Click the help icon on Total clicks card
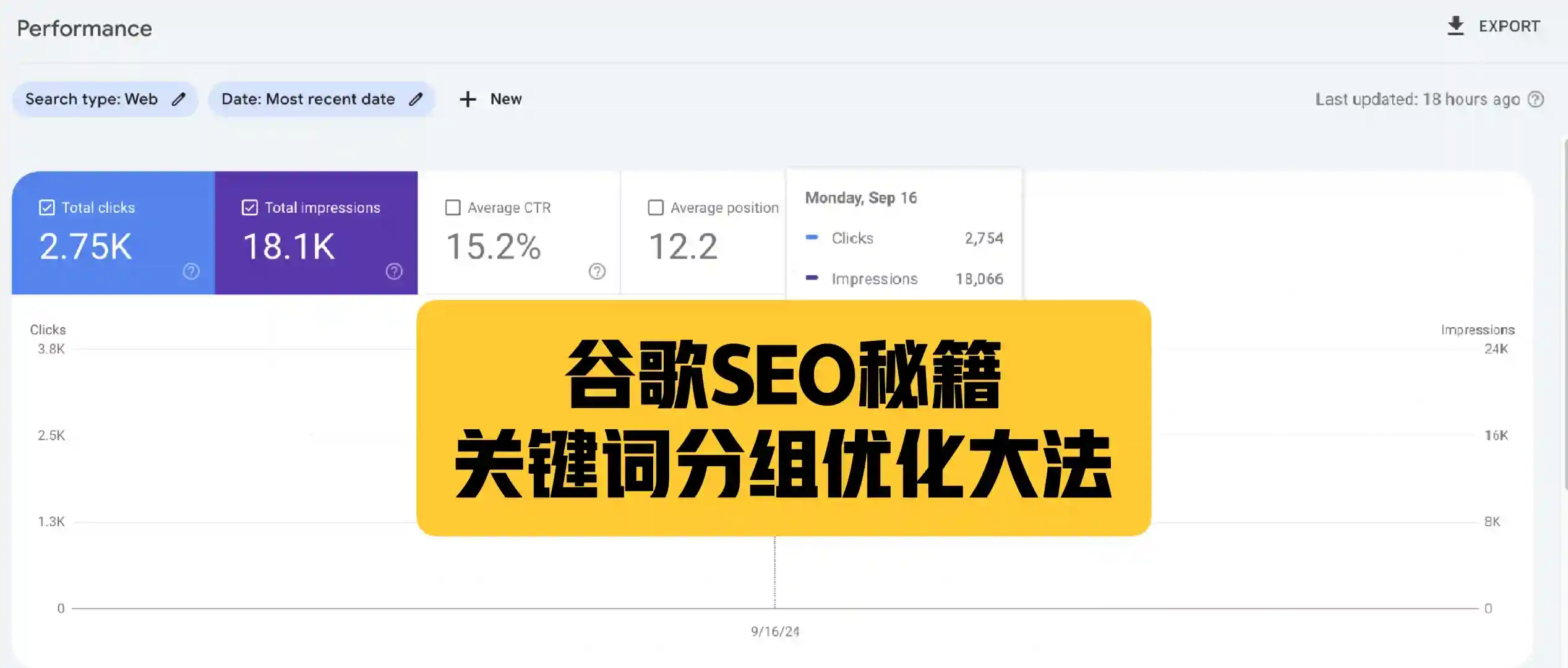1568x668 pixels. point(190,272)
